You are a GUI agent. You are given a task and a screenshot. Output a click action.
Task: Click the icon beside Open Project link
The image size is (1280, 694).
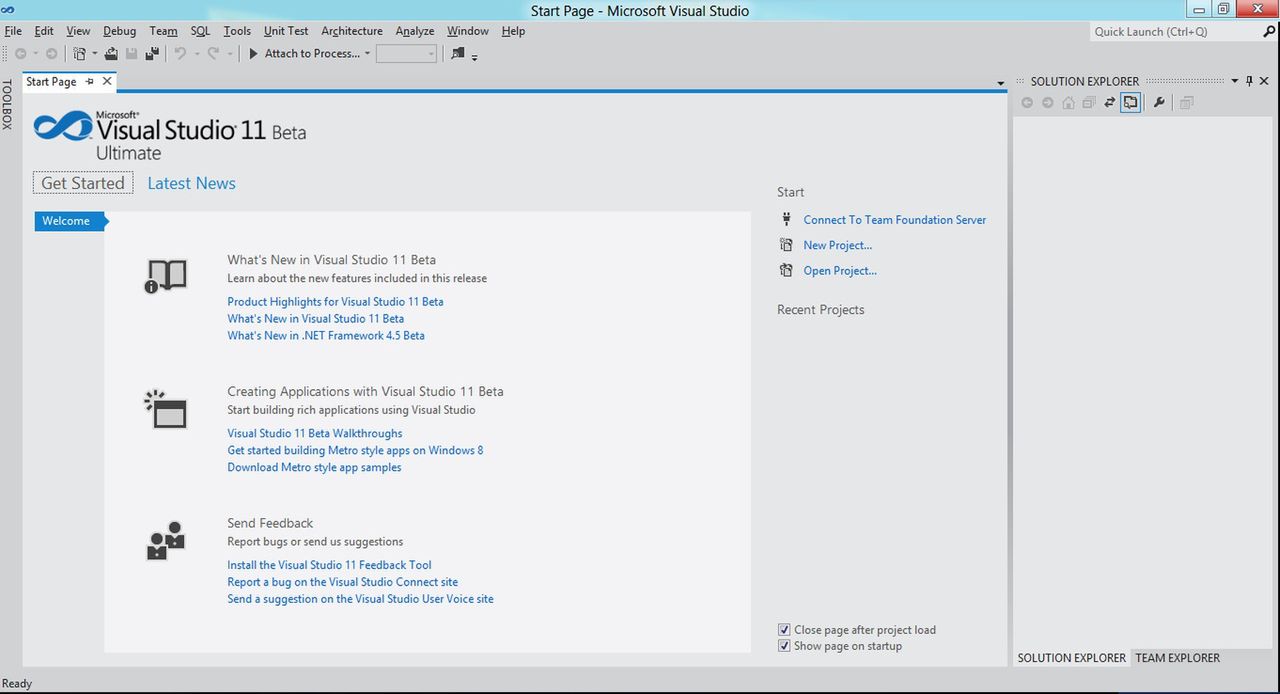pyautogui.click(x=786, y=271)
